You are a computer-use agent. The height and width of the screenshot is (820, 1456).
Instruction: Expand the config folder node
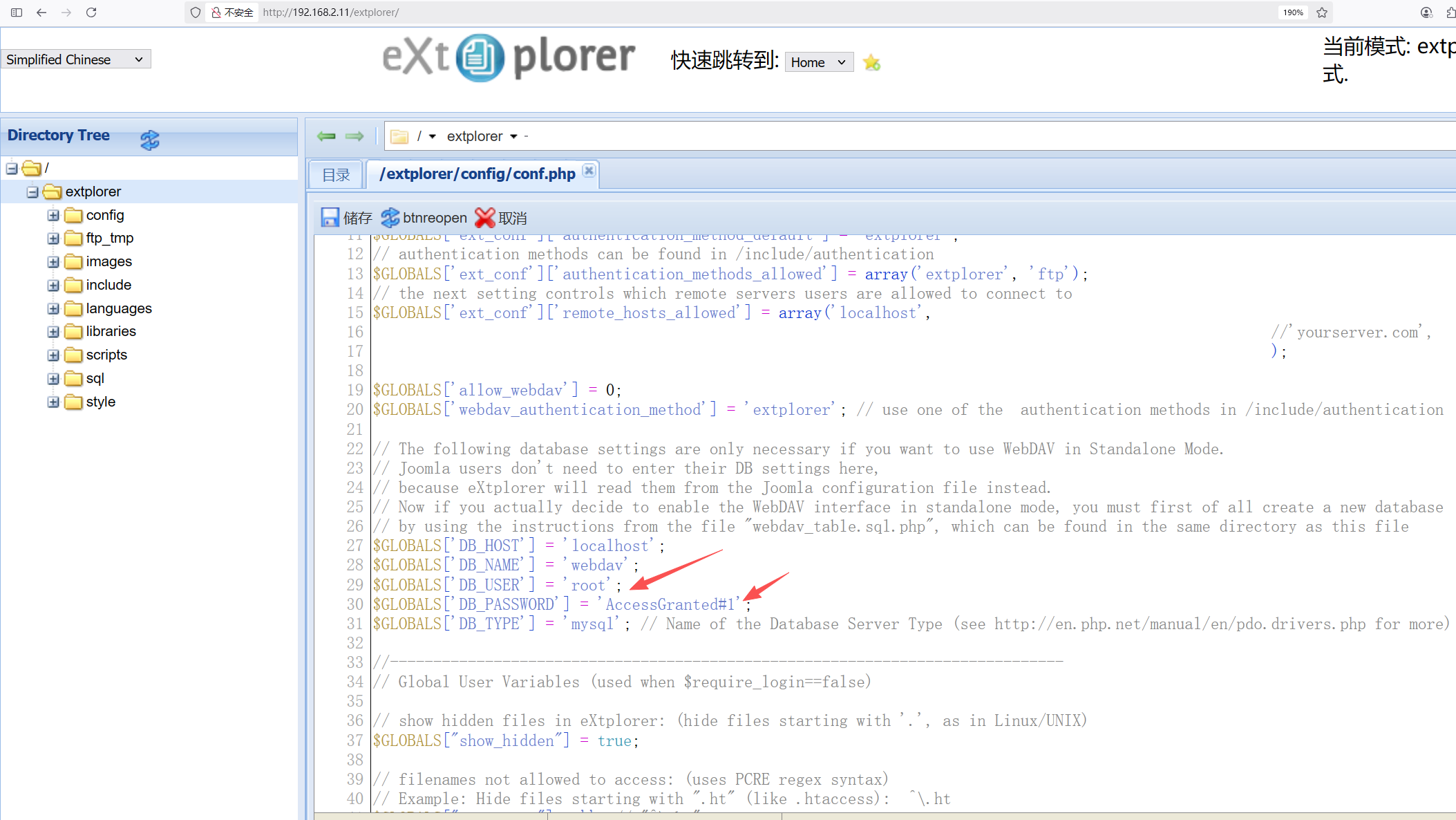pyautogui.click(x=53, y=215)
